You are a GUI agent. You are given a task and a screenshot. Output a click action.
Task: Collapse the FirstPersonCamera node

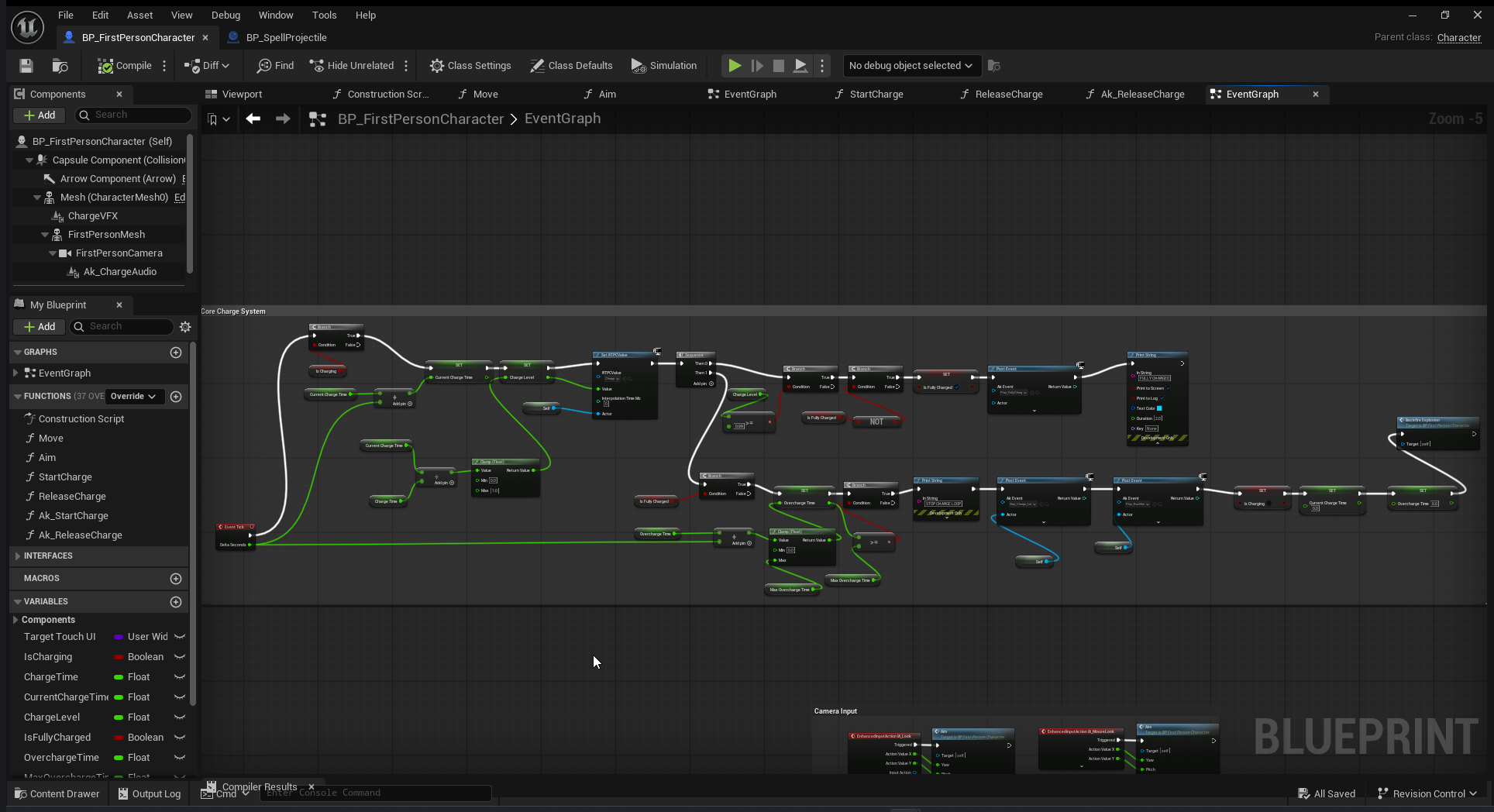[53, 253]
